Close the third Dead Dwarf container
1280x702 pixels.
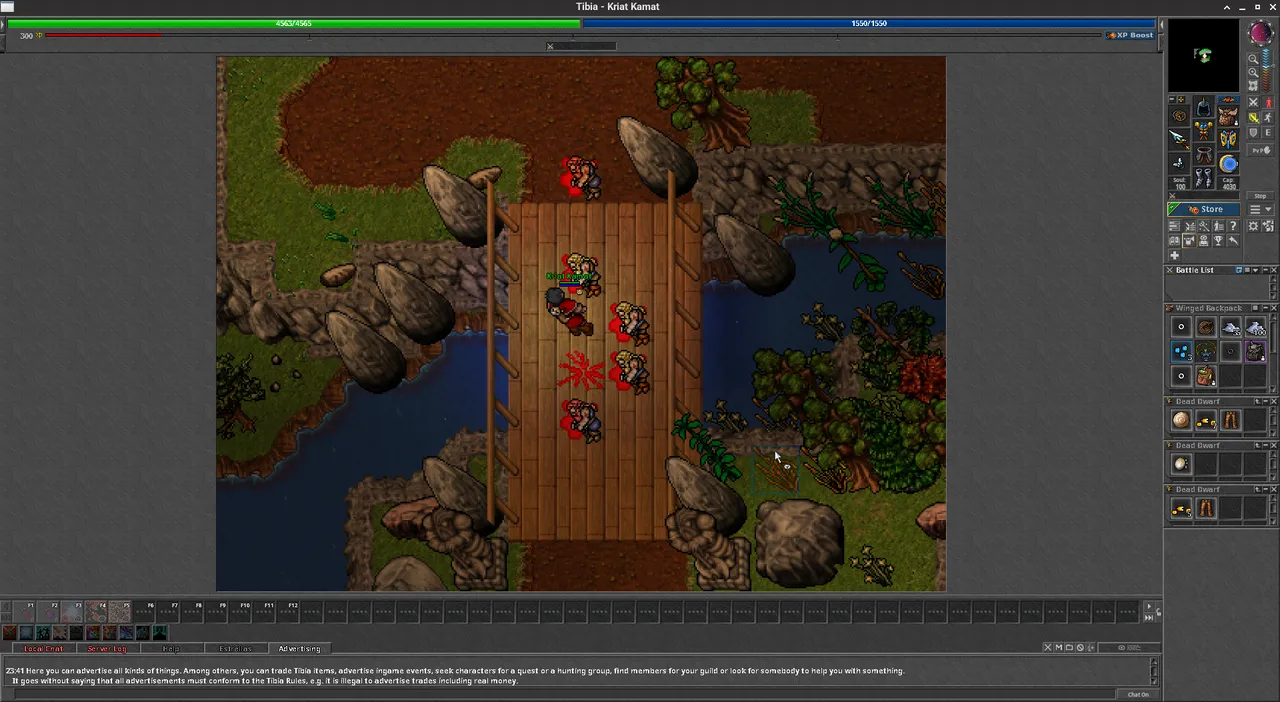coord(1274,490)
